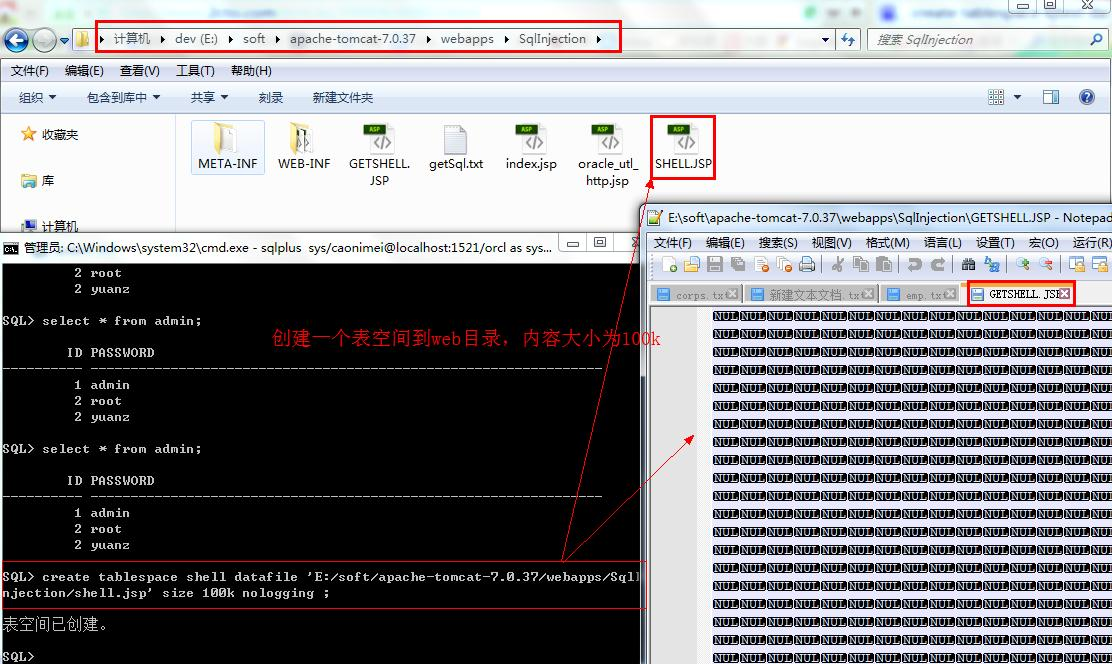
Task: Open the Notepad++ 语言(L) menu
Action: (x=943, y=243)
